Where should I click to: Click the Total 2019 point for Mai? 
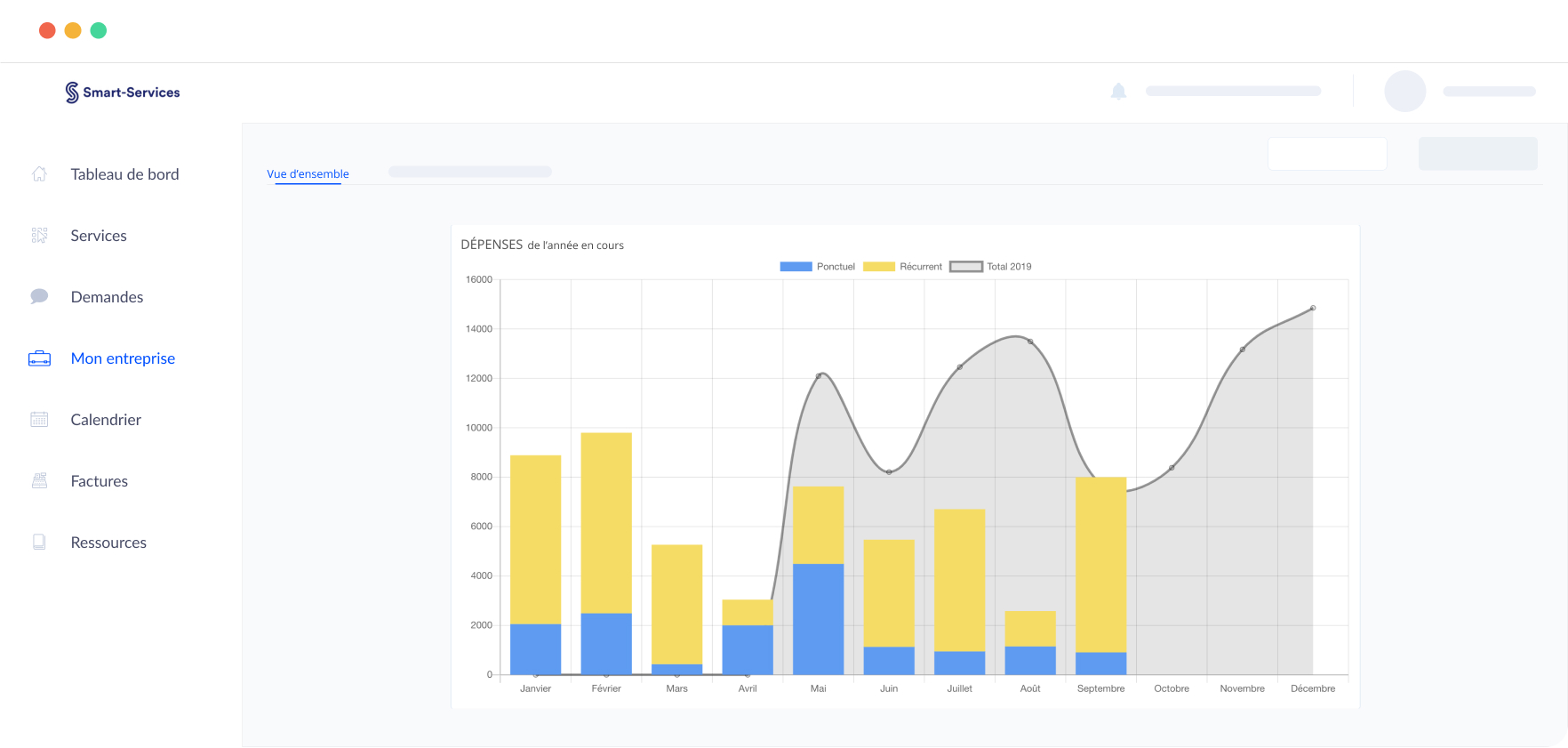pos(818,376)
